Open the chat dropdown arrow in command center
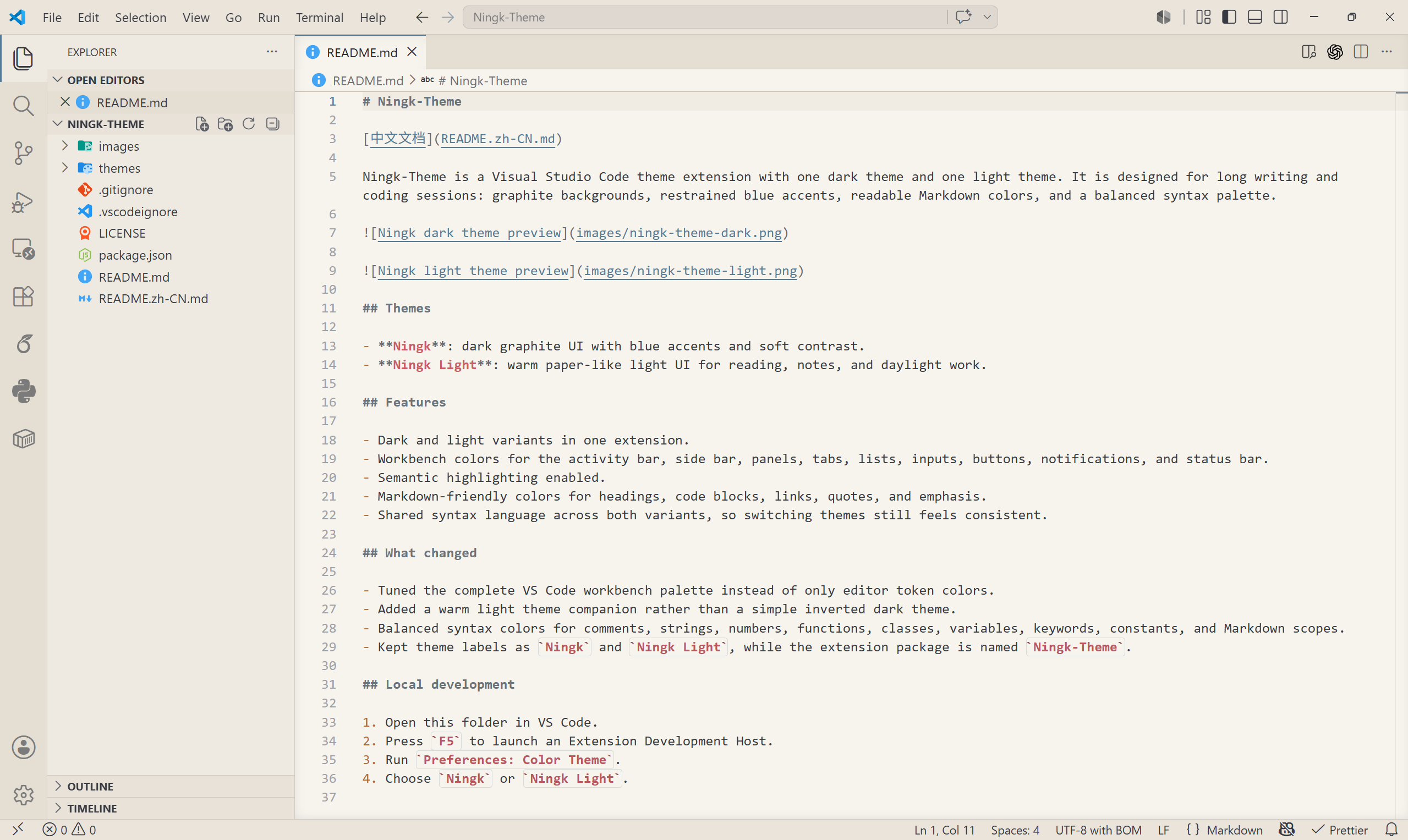The height and width of the screenshot is (840, 1408). (x=987, y=17)
